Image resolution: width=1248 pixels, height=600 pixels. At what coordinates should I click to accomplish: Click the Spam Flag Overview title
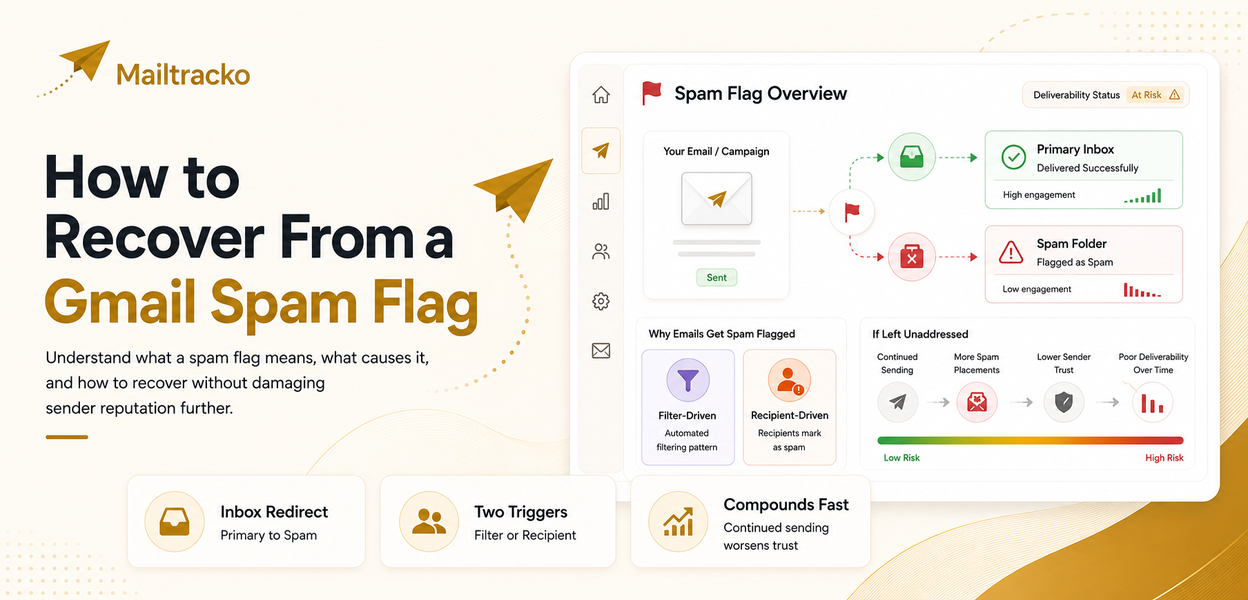pyautogui.click(x=761, y=94)
